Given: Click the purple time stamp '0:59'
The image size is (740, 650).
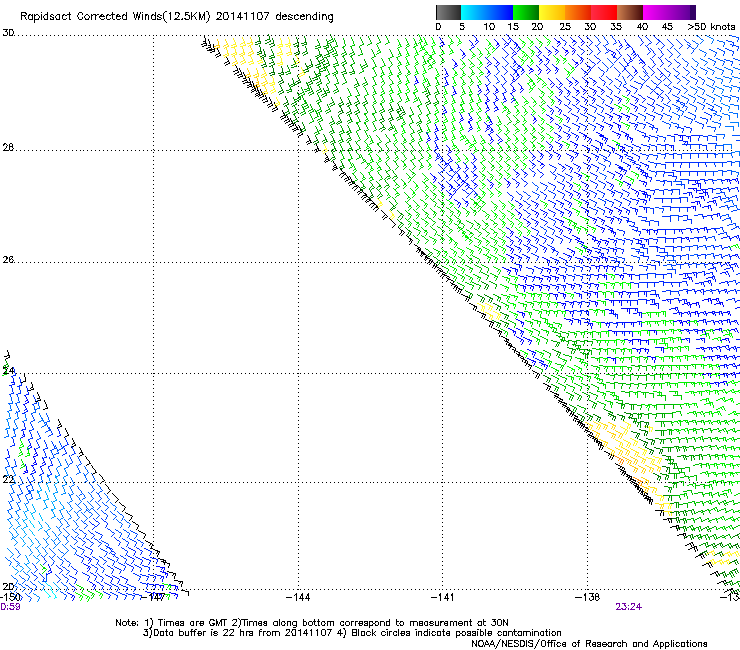Looking at the screenshot, I should click(x=10, y=607).
